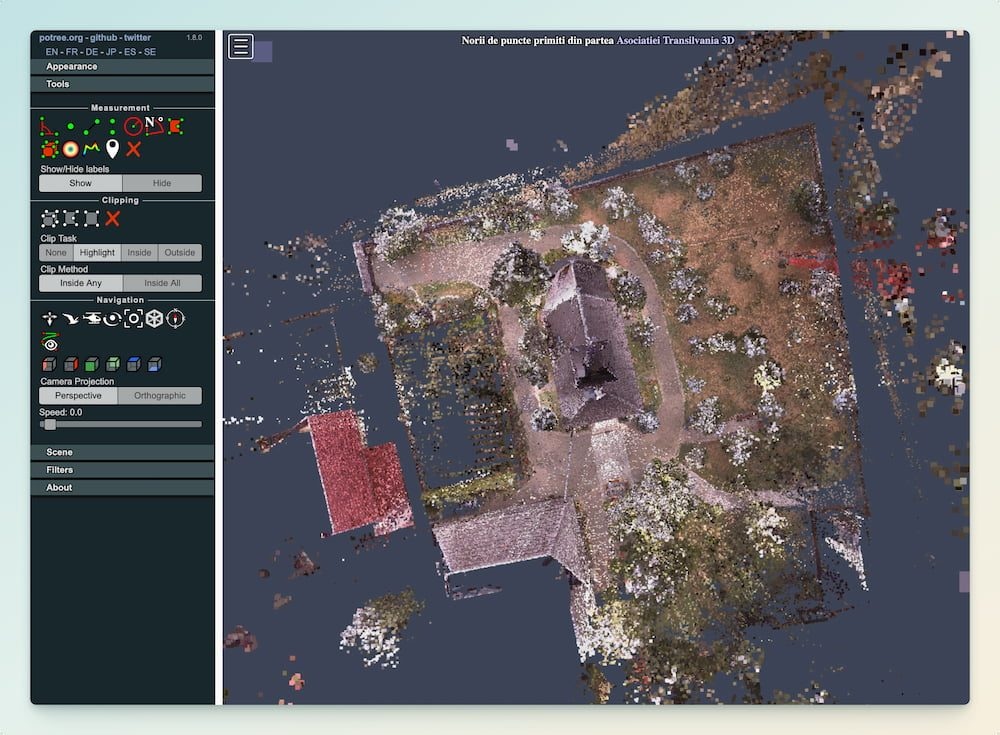The height and width of the screenshot is (735, 1000).
Task: Activate the circle measurement tool
Action: [x=133, y=127]
